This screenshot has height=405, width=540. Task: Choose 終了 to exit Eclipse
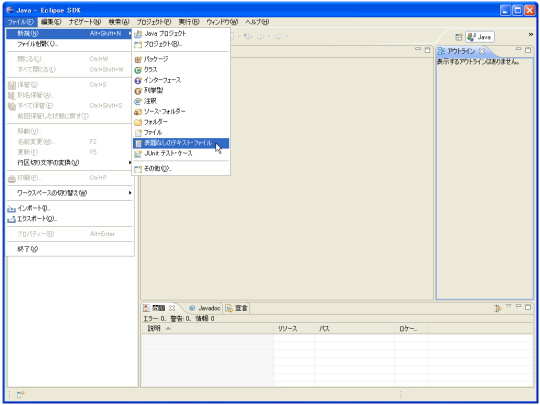click(70, 249)
